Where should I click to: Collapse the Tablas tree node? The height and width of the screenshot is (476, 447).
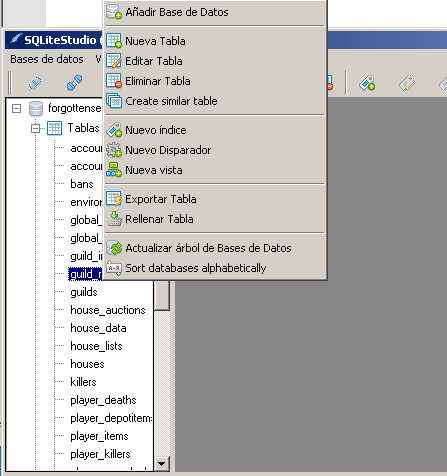35,128
